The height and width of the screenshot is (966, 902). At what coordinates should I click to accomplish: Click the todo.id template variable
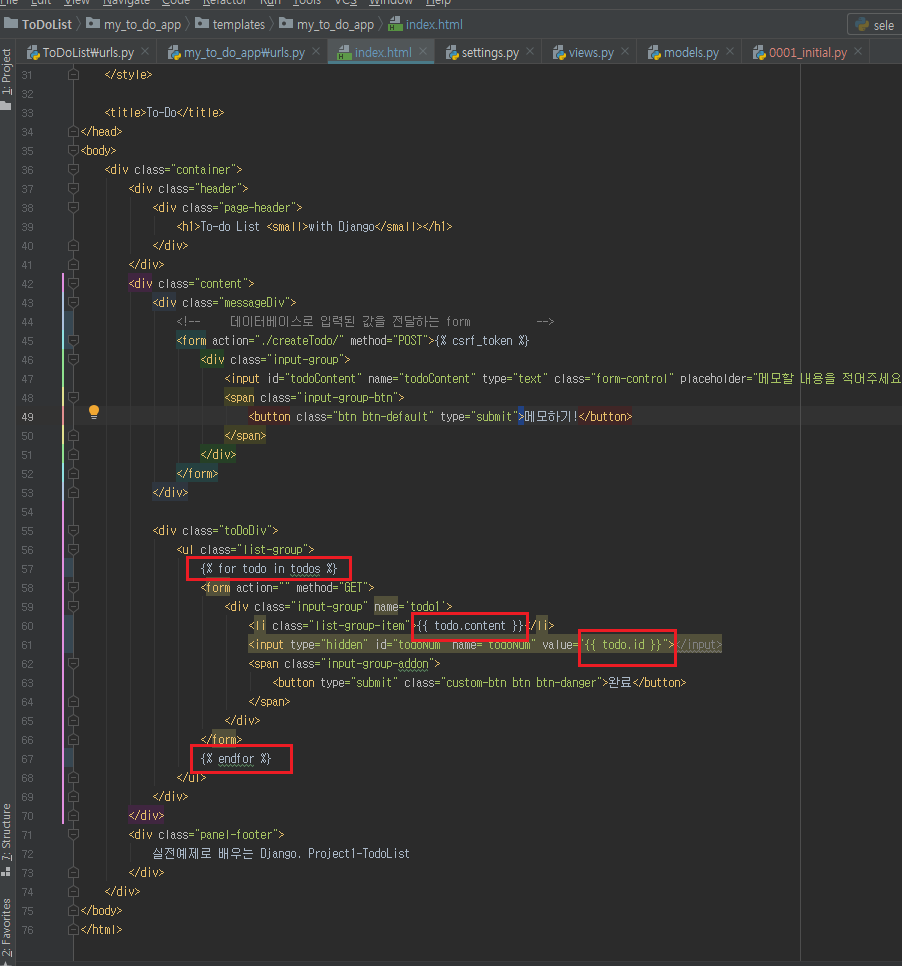coord(624,645)
